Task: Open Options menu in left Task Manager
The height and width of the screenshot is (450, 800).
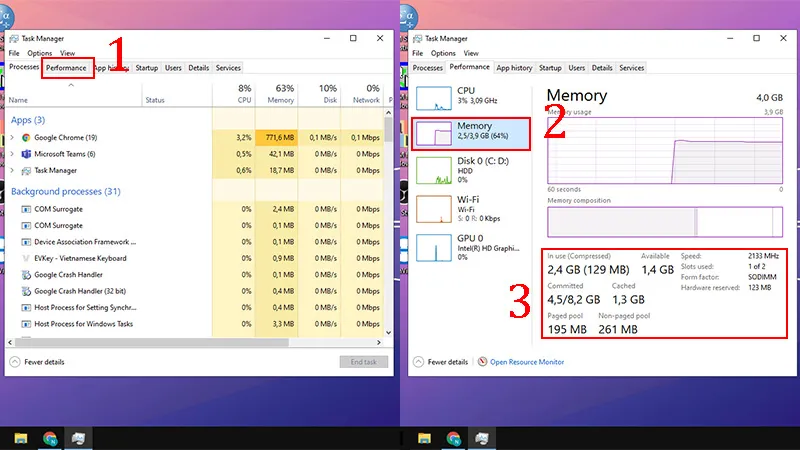Action: [40, 53]
